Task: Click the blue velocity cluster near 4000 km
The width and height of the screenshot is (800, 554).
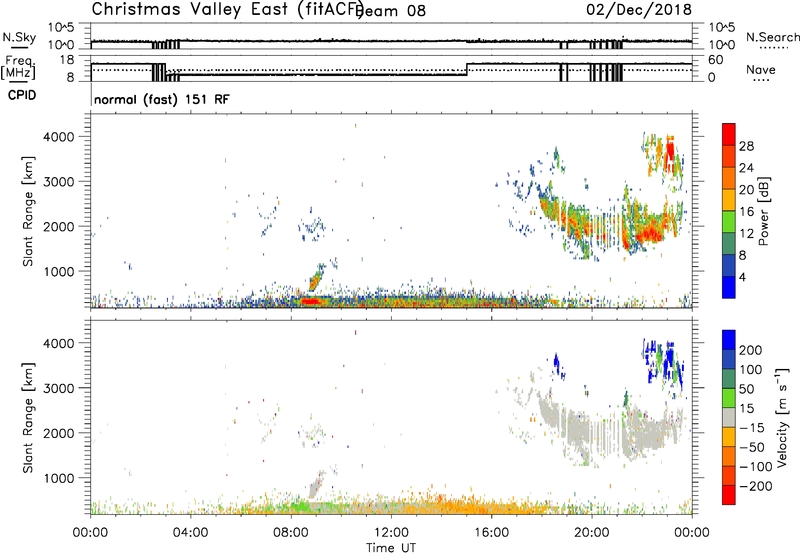Action: pyautogui.click(x=663, y=361)
